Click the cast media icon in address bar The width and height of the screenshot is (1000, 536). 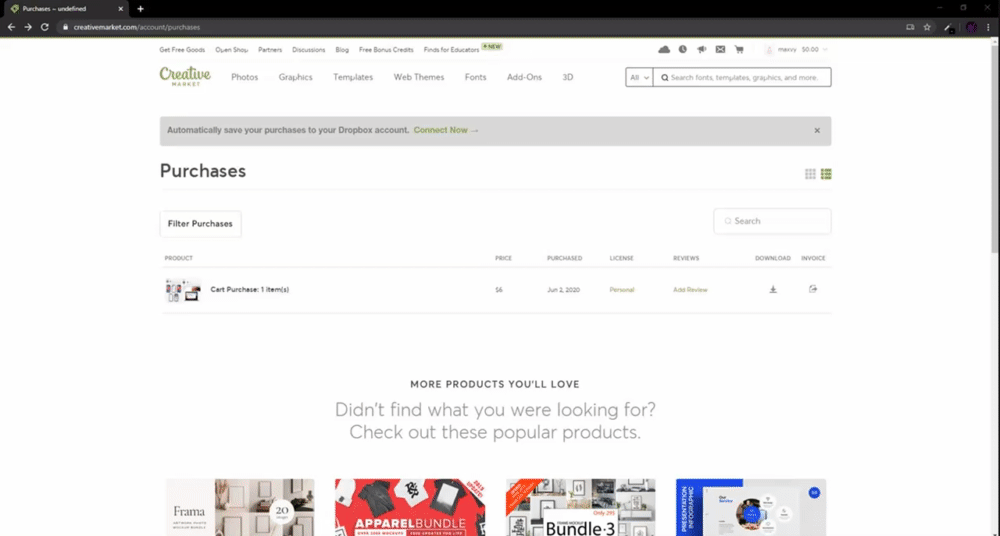click(910, 27)
